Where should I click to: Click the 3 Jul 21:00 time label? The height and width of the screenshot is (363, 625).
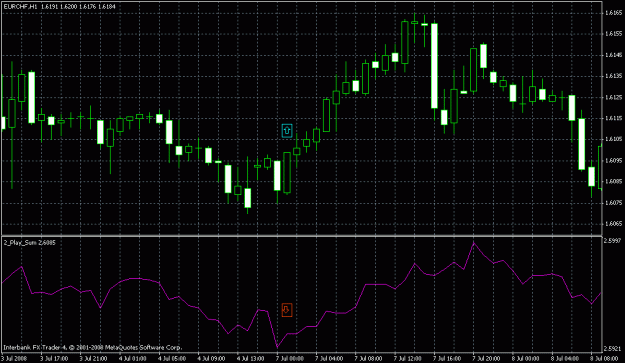coord(93,358)
